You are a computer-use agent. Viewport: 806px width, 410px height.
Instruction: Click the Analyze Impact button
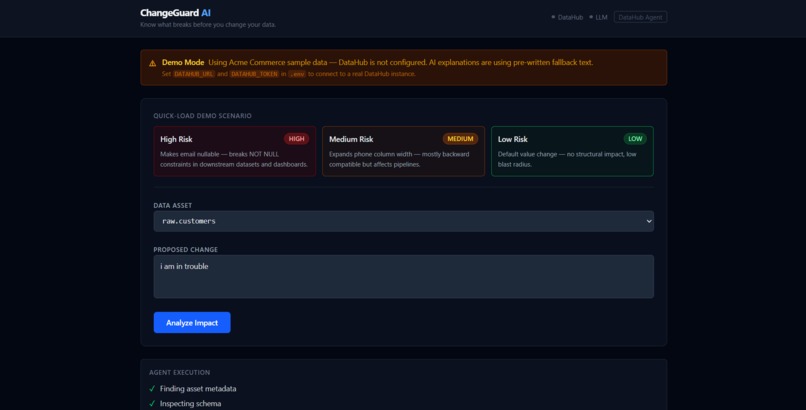[x=192, y=322]
